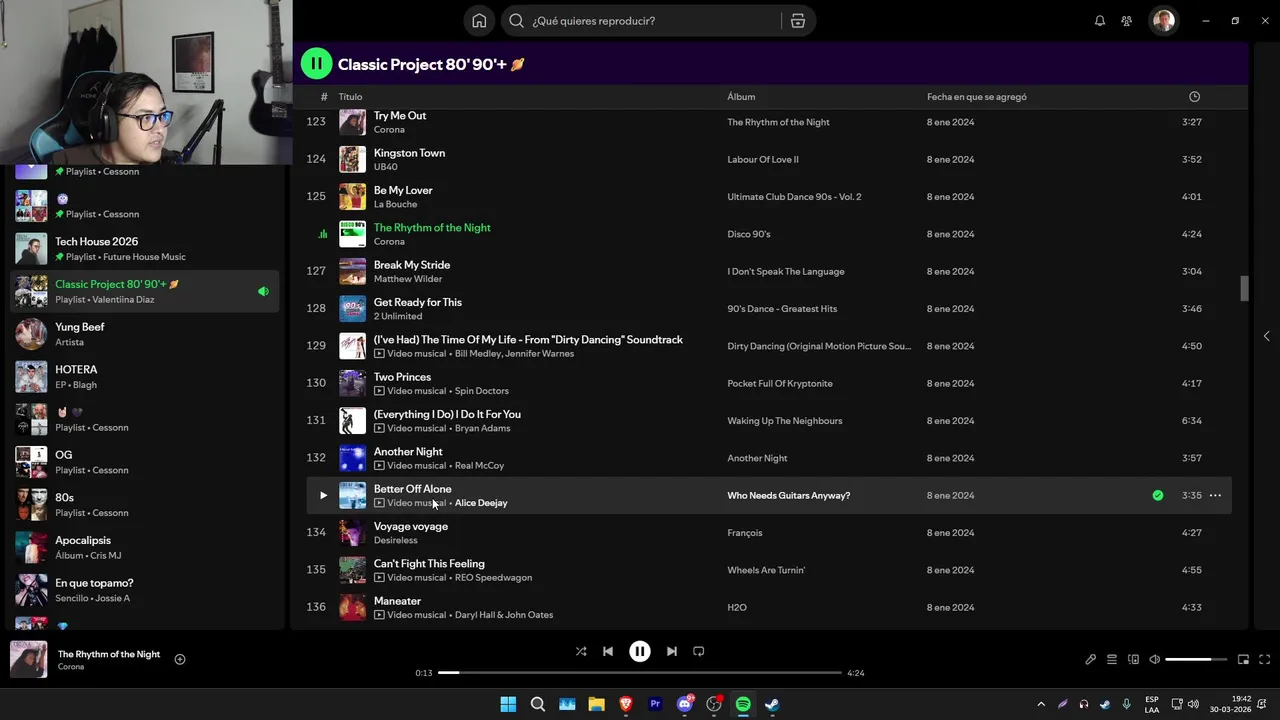Open artist link Daryl Hall & John Oates

tap(504, 615)
